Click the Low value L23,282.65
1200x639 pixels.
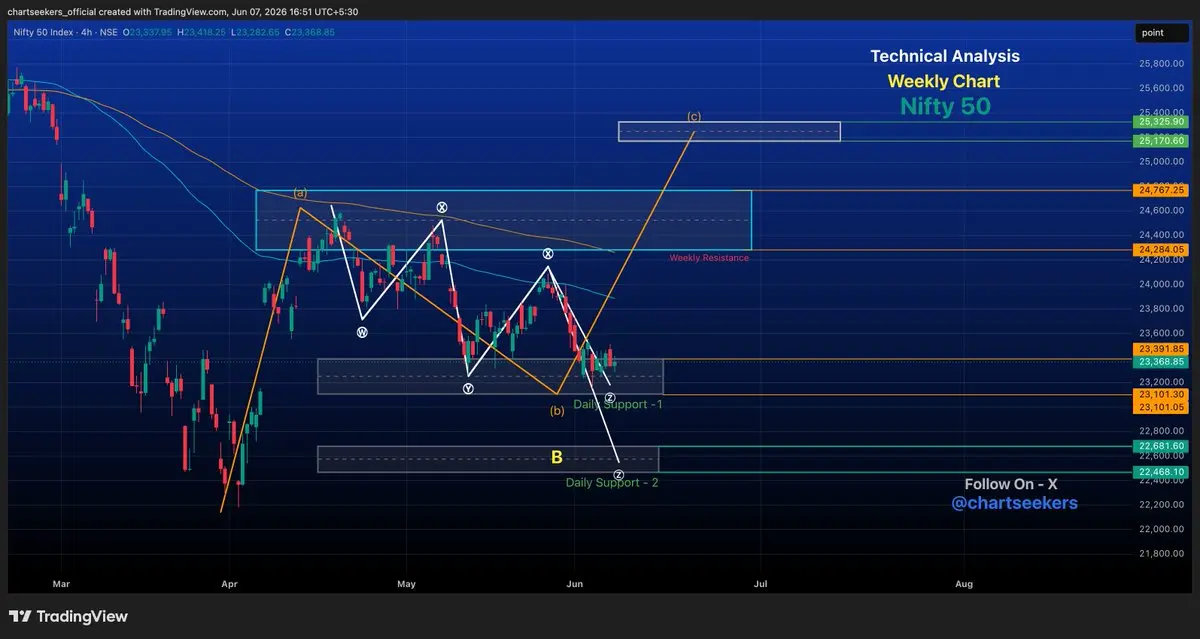tap(256, 32)
